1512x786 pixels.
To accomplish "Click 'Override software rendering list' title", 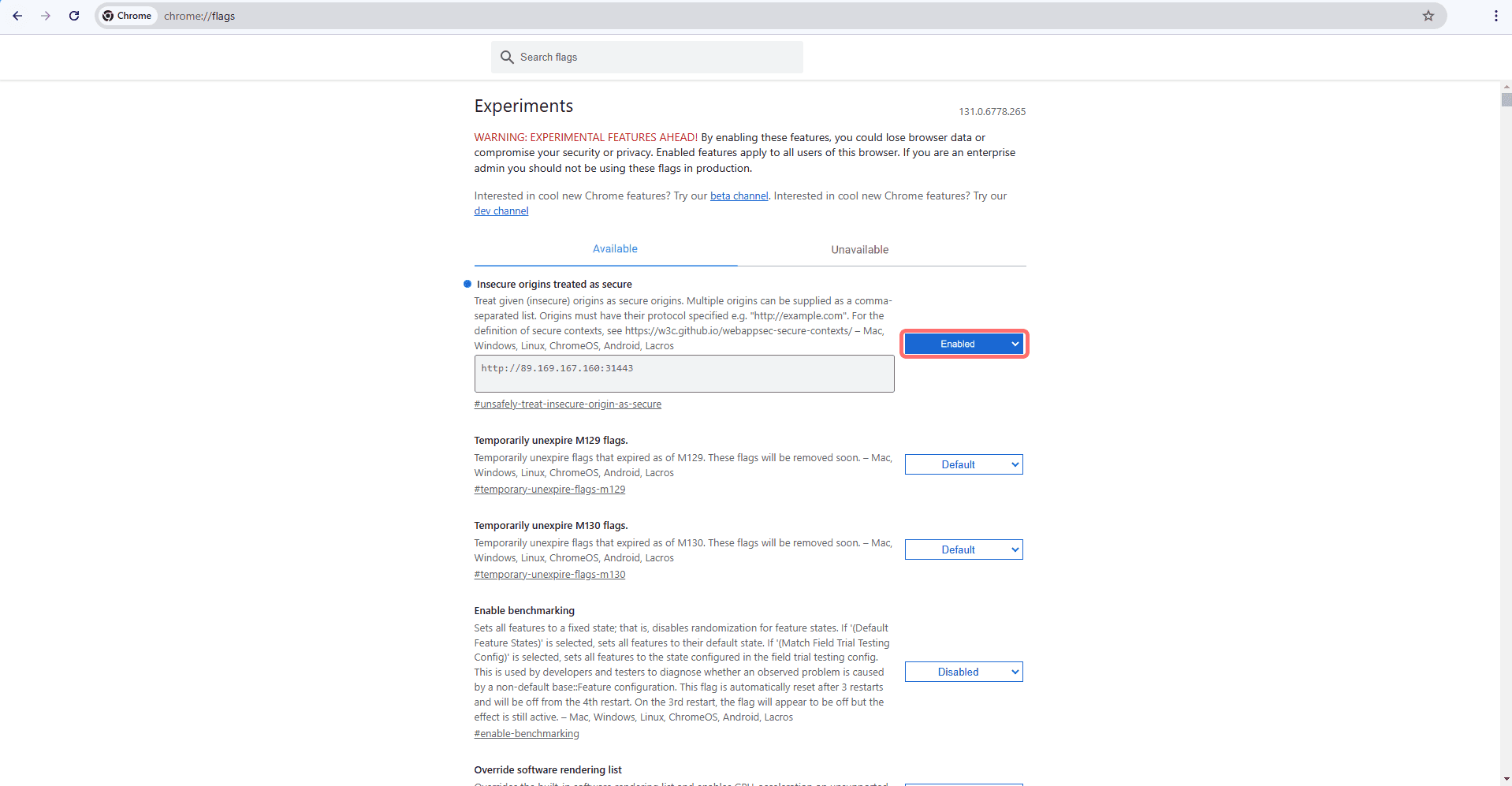I will tap(548, 770).
